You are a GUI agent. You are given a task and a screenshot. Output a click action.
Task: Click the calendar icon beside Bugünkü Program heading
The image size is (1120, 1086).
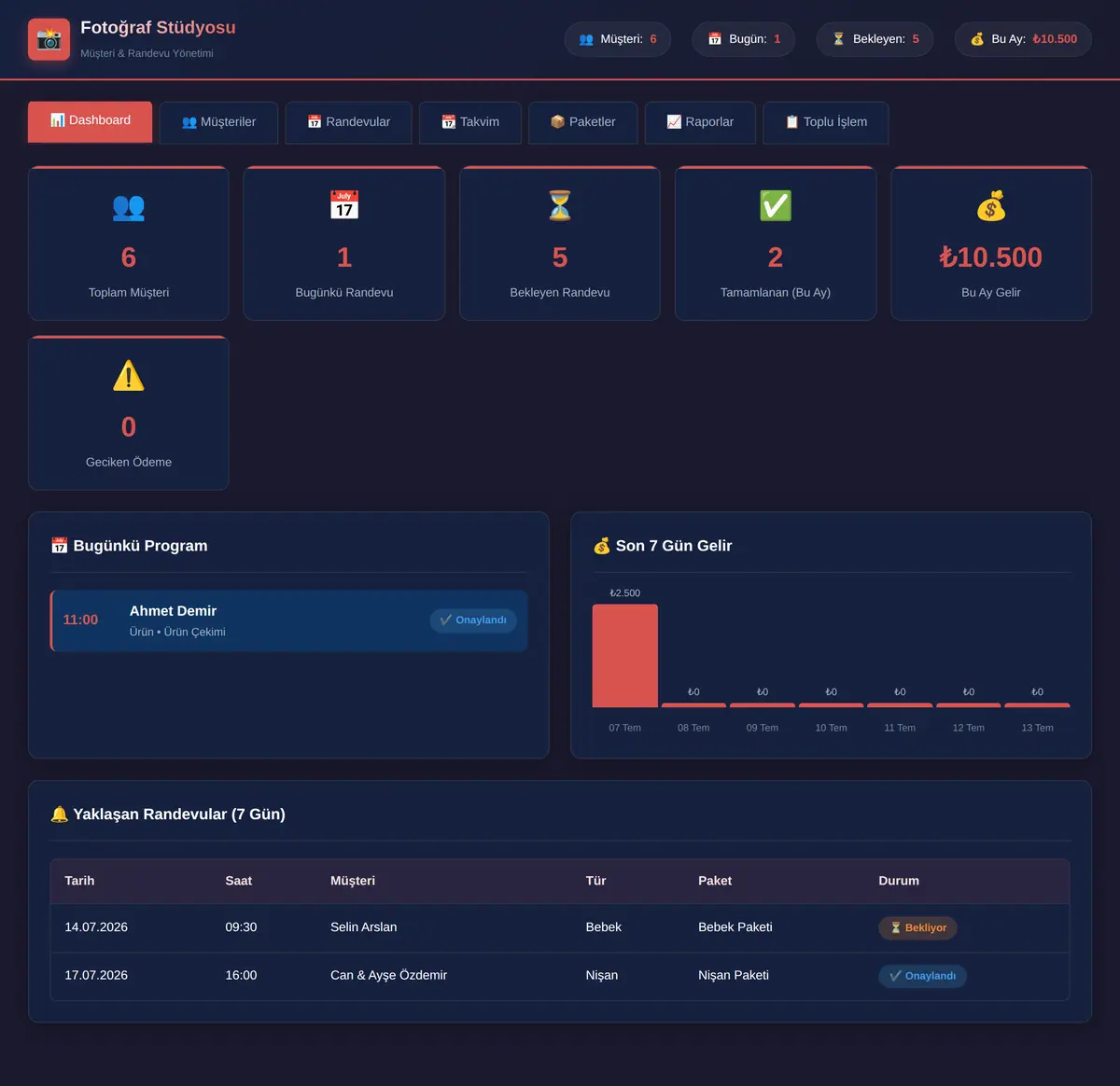[60, 546]
